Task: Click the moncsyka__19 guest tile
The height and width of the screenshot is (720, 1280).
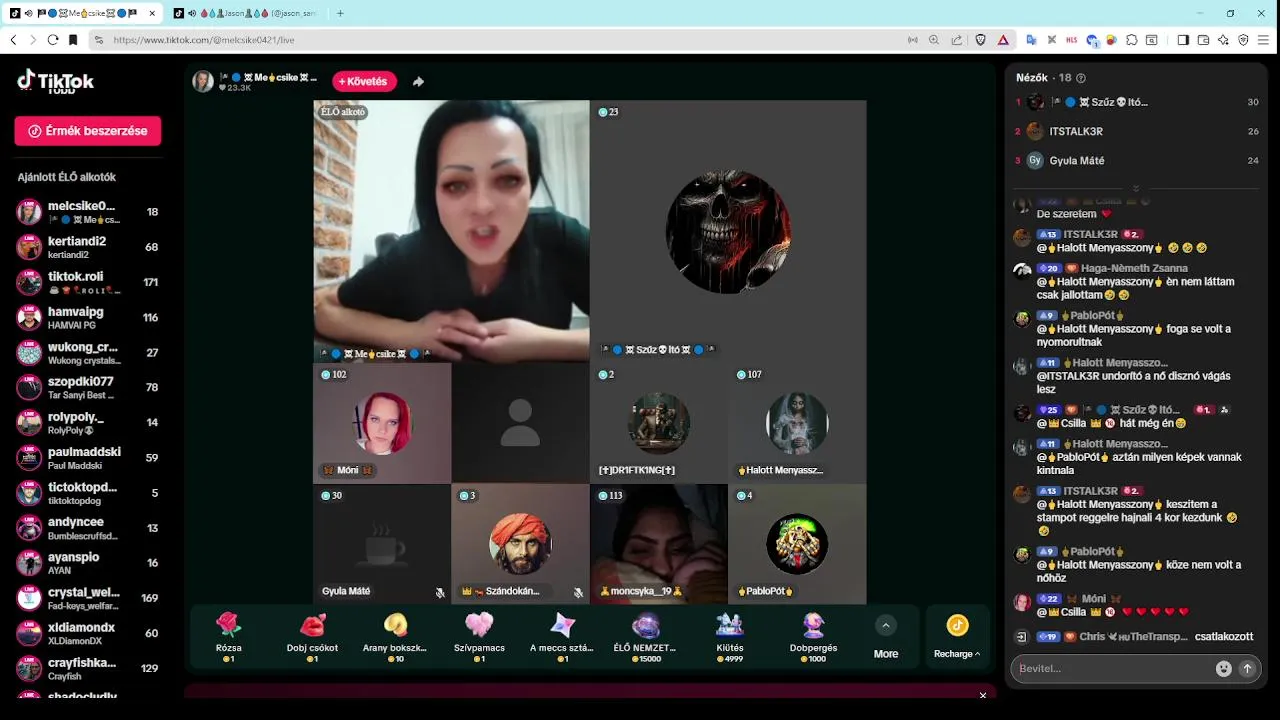Action: [659, 544]
